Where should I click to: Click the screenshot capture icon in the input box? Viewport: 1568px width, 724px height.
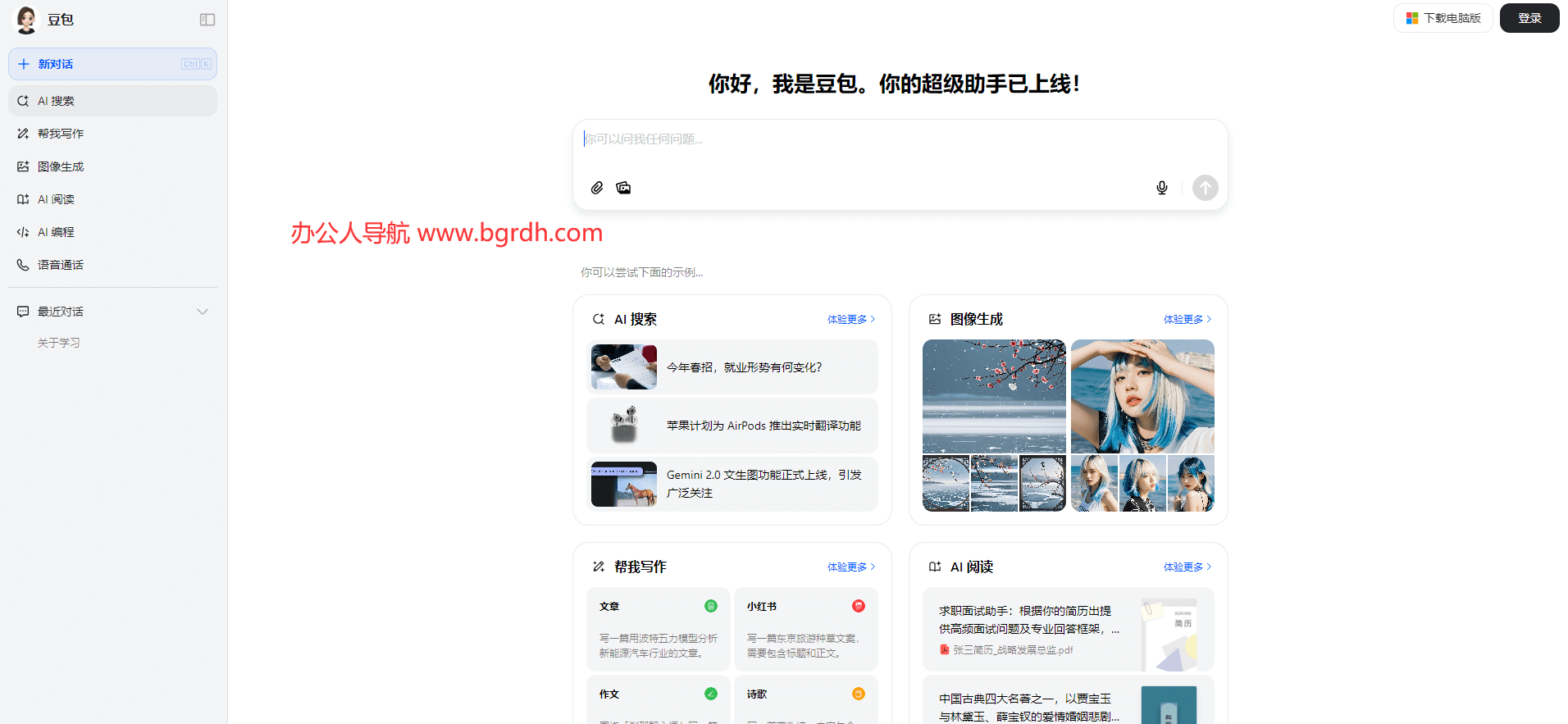tap(623, 188)
